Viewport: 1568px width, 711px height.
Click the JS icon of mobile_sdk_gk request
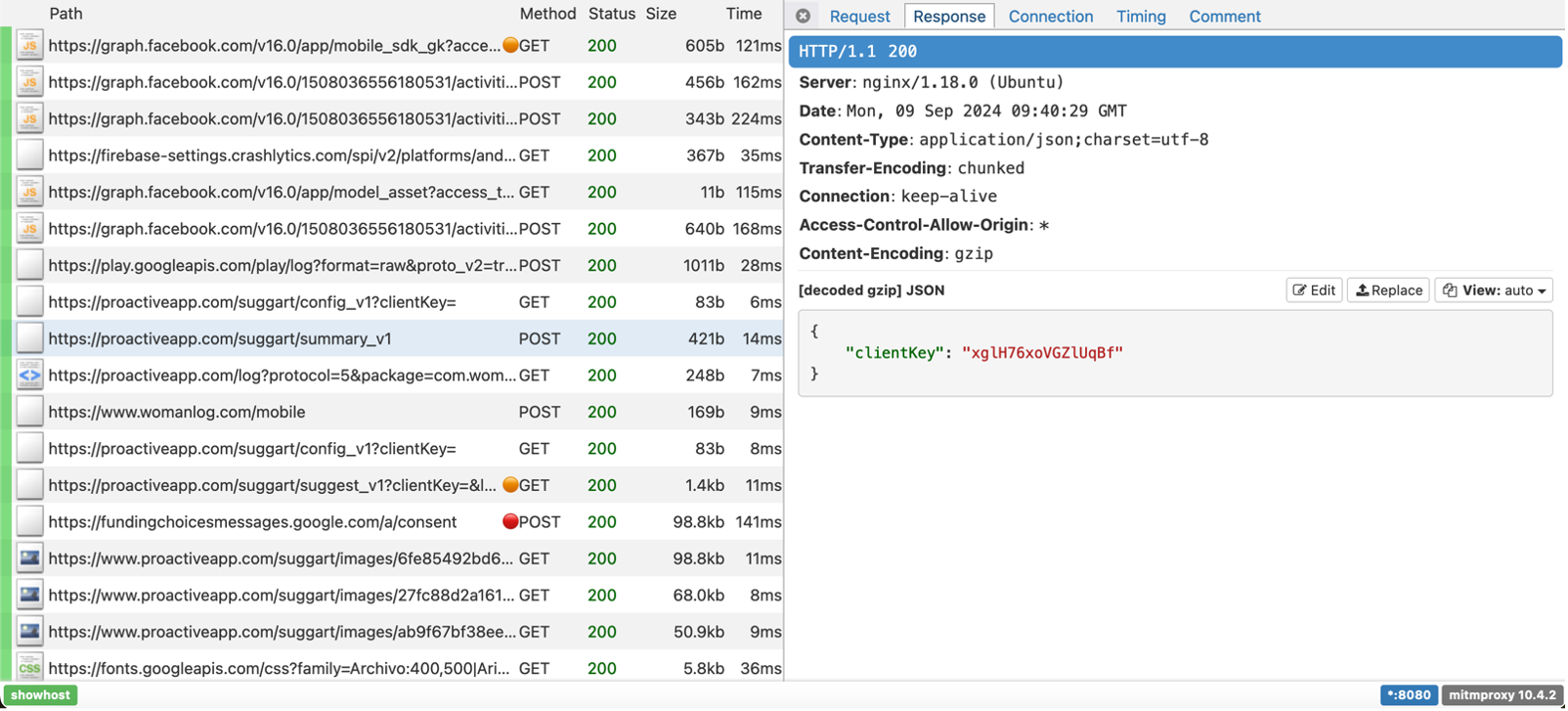pos(29,46)
